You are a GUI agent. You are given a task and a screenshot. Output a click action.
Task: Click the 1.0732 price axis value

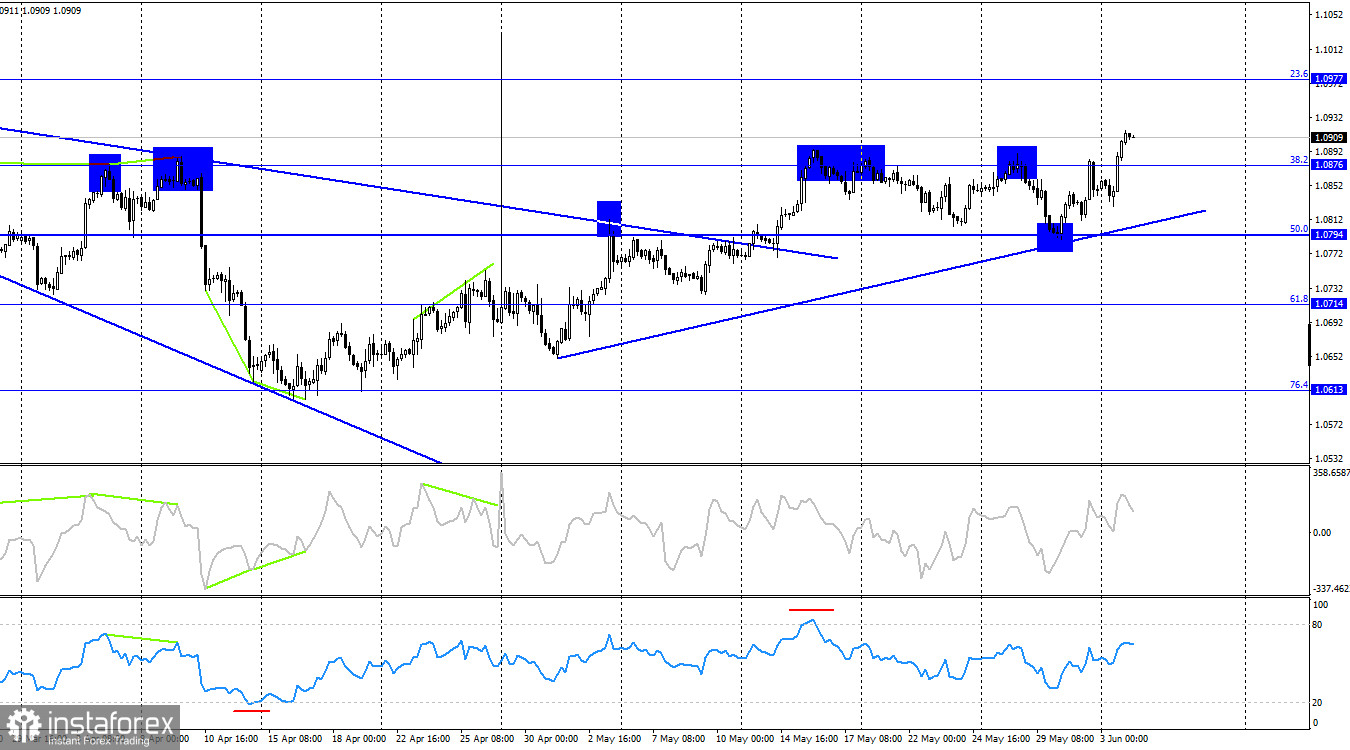tap(1329, 289)
